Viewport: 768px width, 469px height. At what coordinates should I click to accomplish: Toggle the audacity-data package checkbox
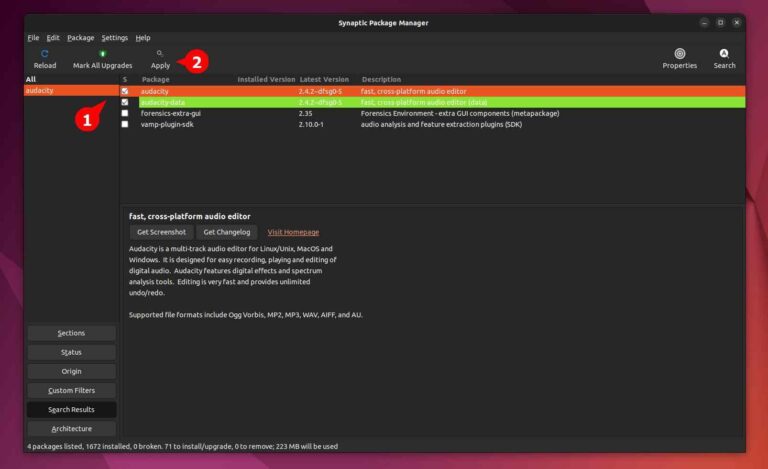click(x=125, y=102)
